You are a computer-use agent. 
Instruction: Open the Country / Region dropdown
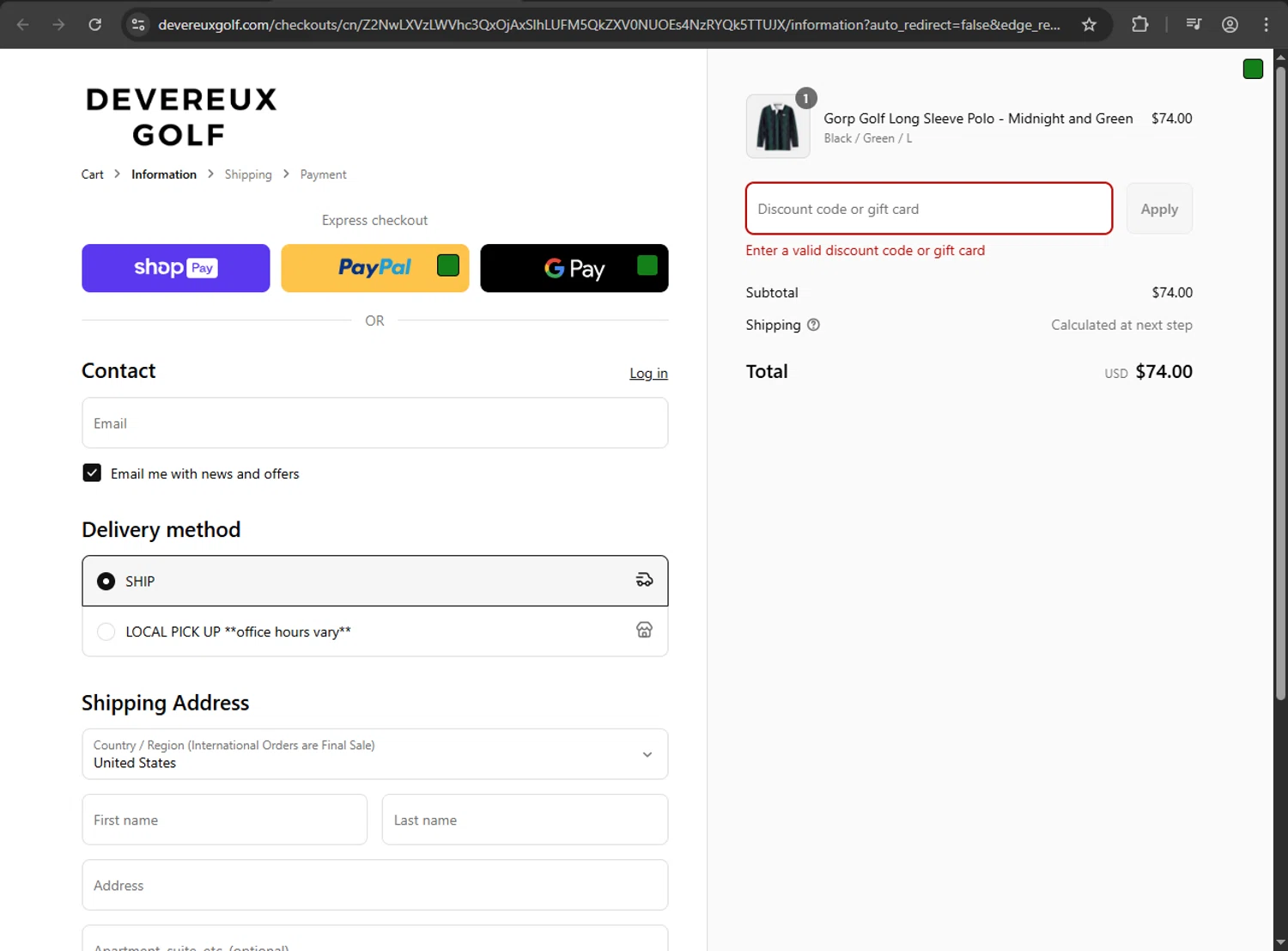[x=375, y=754]
